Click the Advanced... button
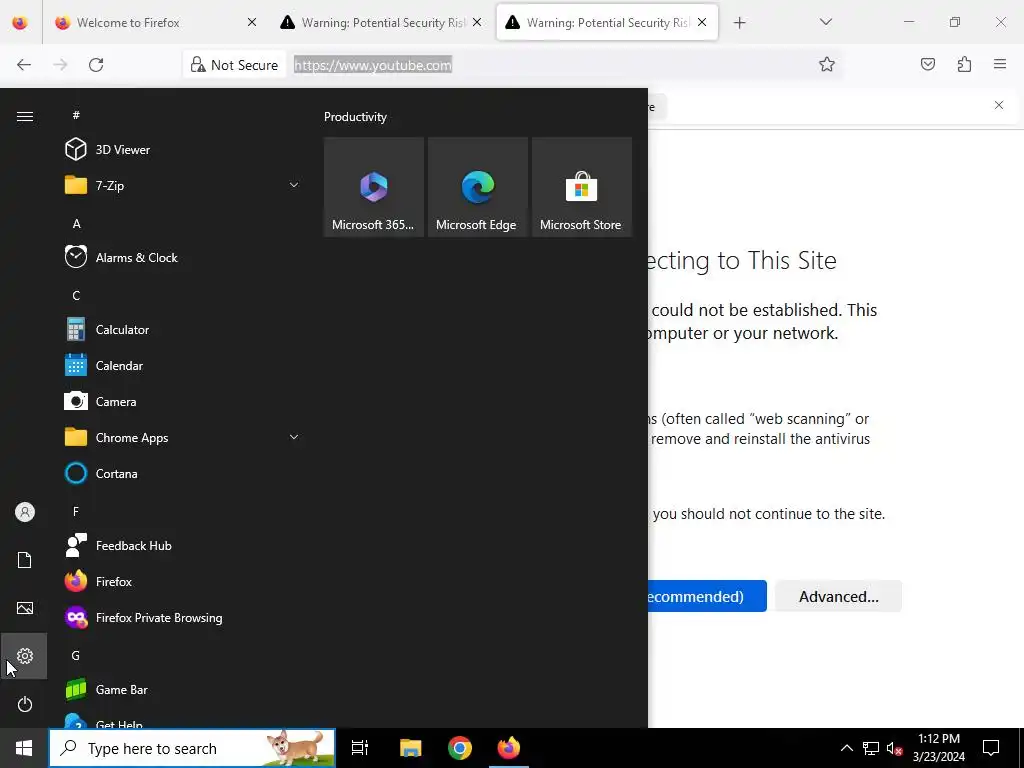The image size is (1024, 768). [x=839, y=596]
